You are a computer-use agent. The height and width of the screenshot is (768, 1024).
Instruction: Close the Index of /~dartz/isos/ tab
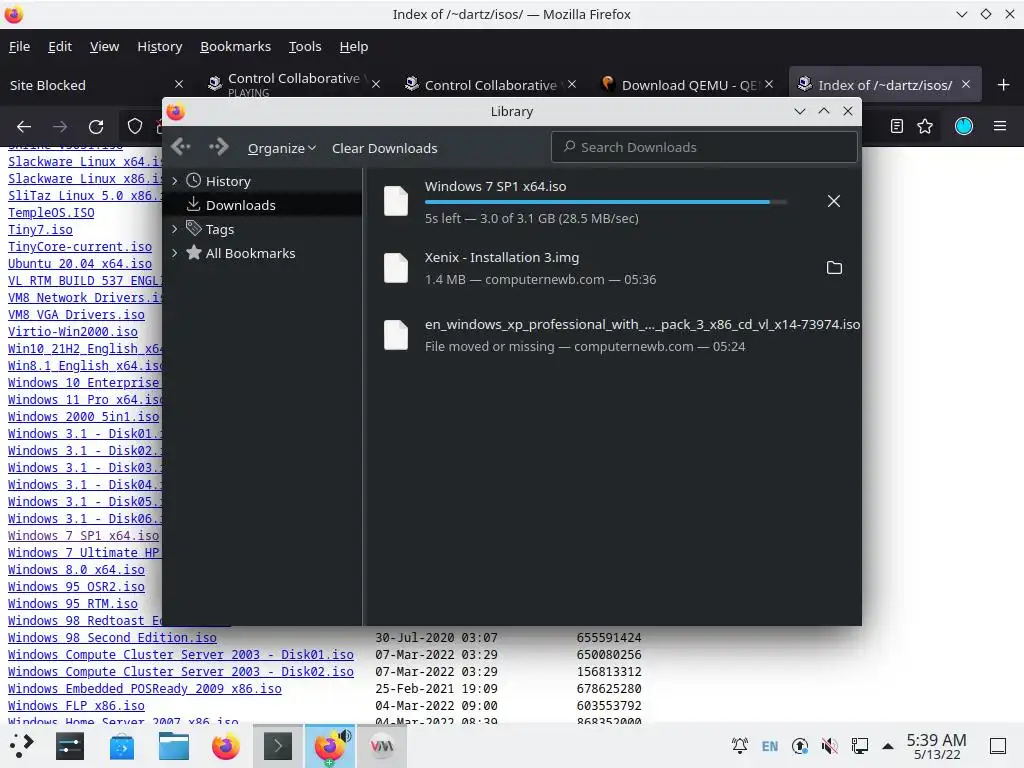(966, 84)
